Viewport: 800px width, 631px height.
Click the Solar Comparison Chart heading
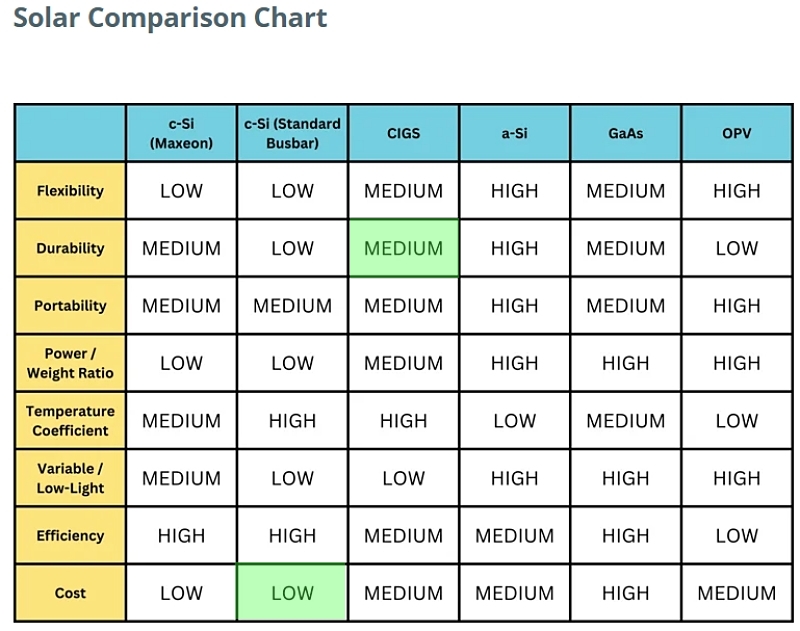(170, 18)
